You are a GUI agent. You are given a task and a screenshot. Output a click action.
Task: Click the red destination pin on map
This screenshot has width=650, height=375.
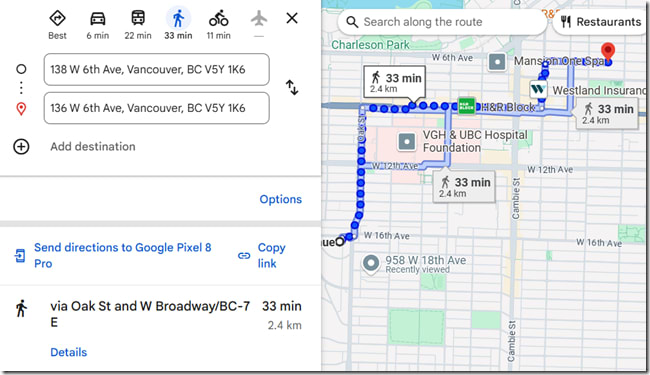(608, 52)
